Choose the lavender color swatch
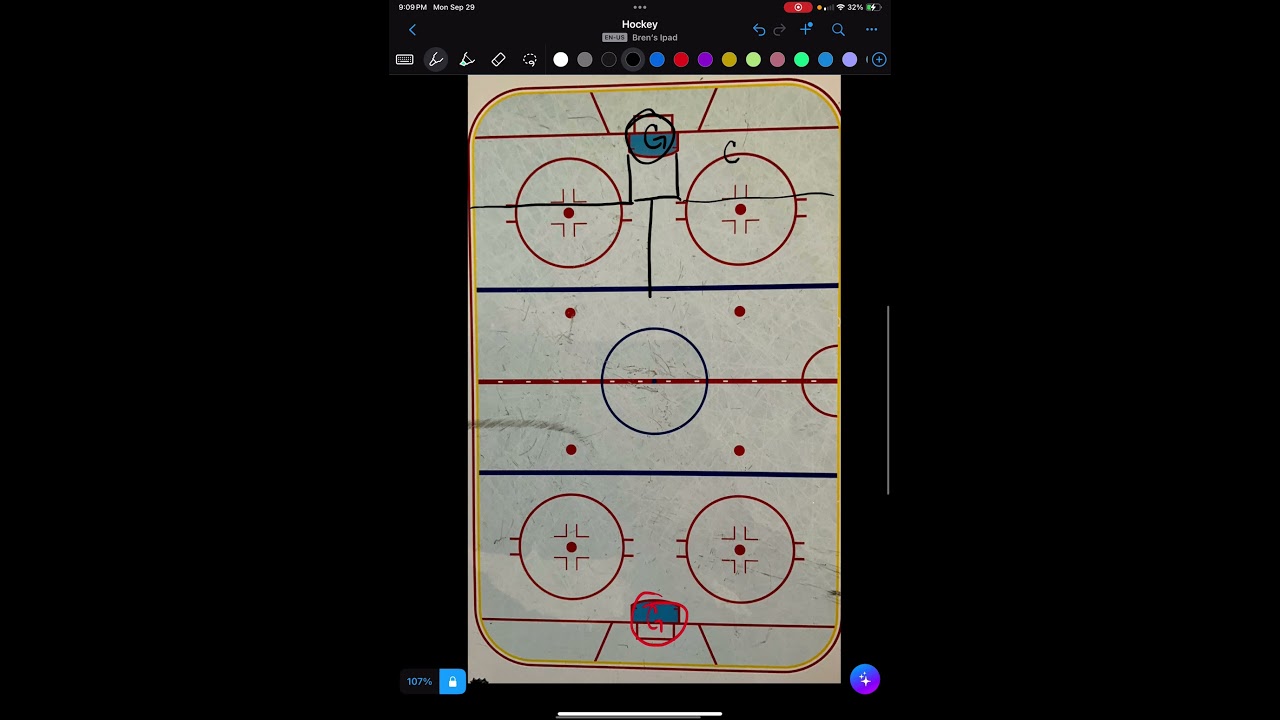1280x720 pixels. tap(849, 60)
